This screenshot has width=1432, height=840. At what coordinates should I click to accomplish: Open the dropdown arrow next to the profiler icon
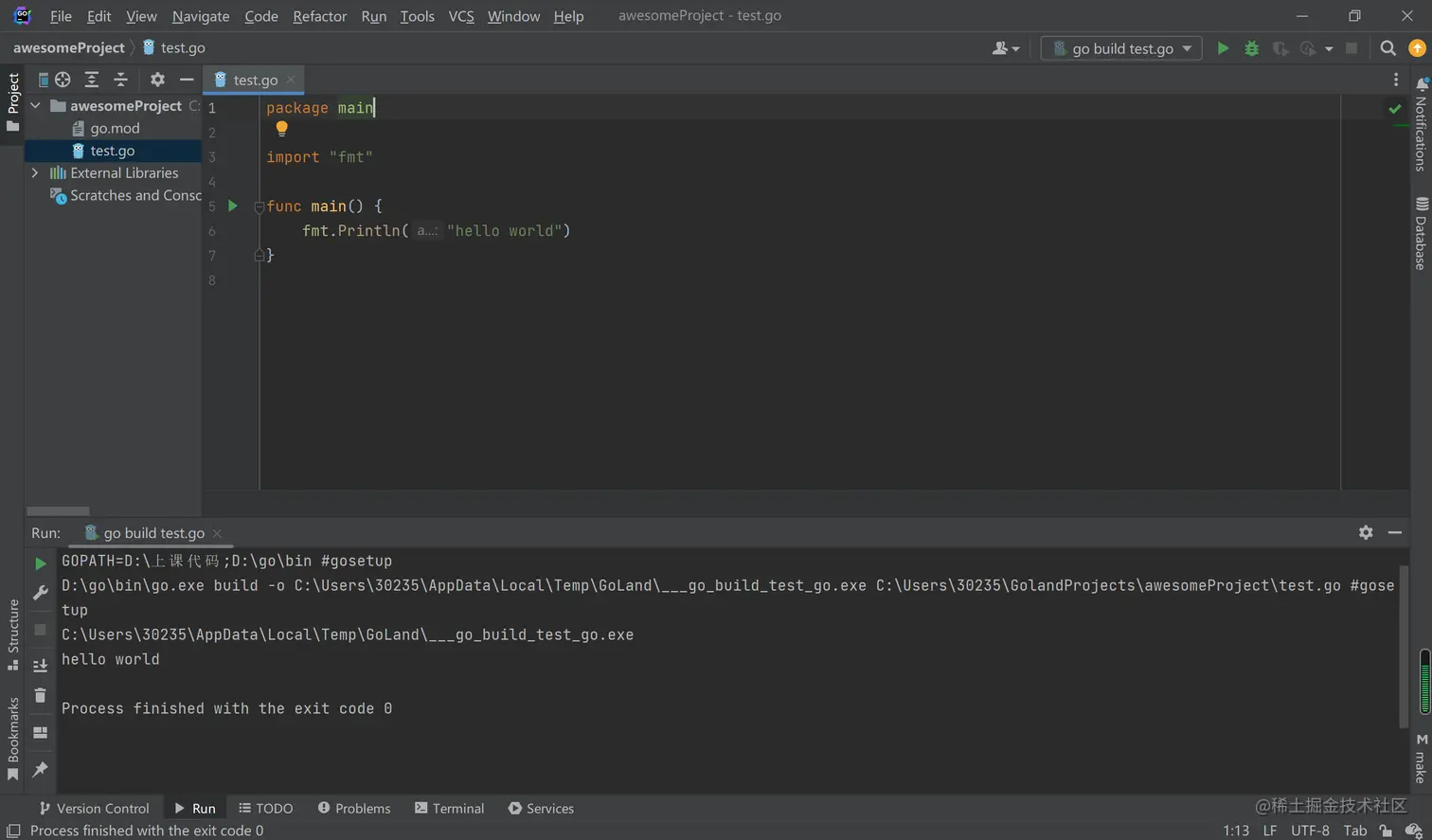click(1329, 48)
